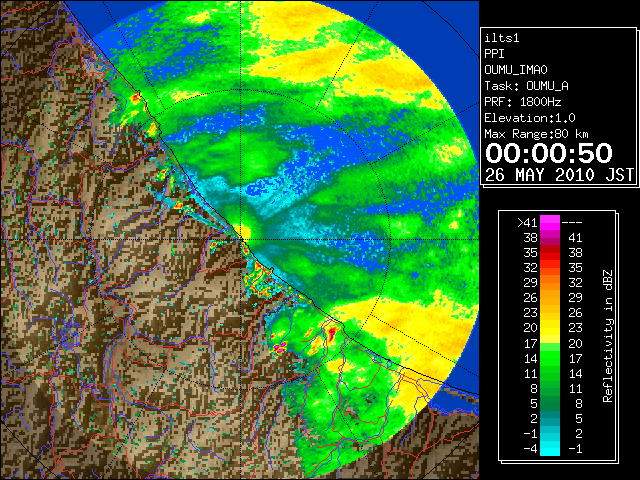The width and height of the screenshot is (640, 480).
Task: Pick the cyan swatch at the legend bottom
Action: (550, 449)
